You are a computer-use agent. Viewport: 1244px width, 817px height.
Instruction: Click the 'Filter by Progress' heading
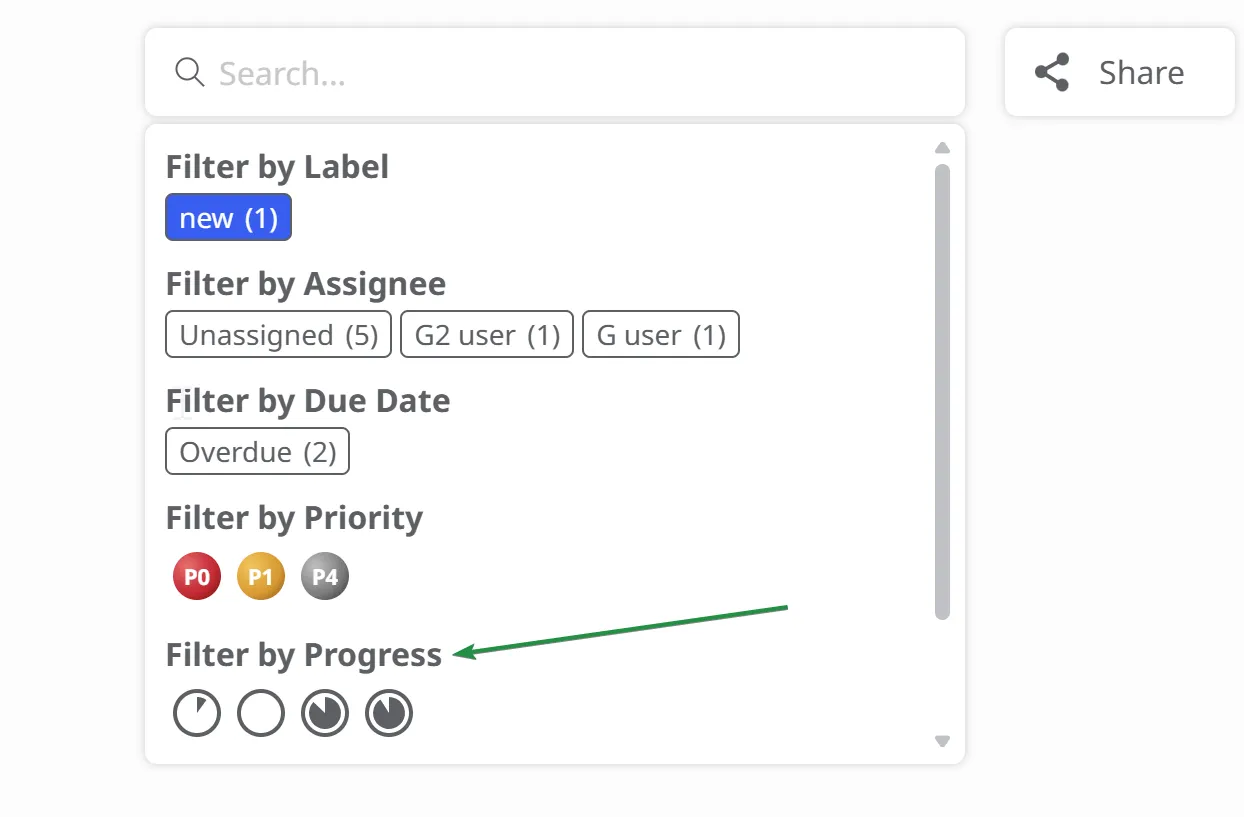[304, 655]
